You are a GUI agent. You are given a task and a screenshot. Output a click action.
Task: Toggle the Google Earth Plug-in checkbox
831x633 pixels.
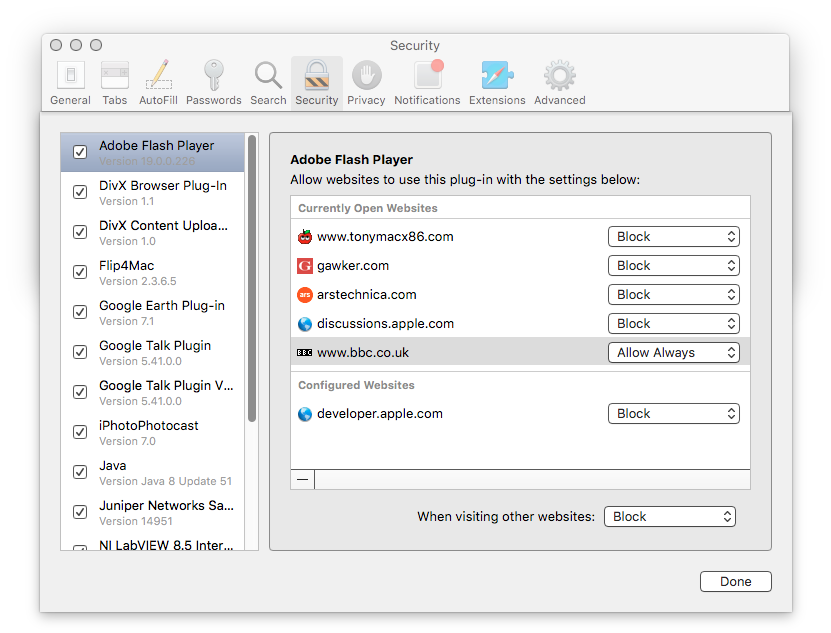coord(80,312)
